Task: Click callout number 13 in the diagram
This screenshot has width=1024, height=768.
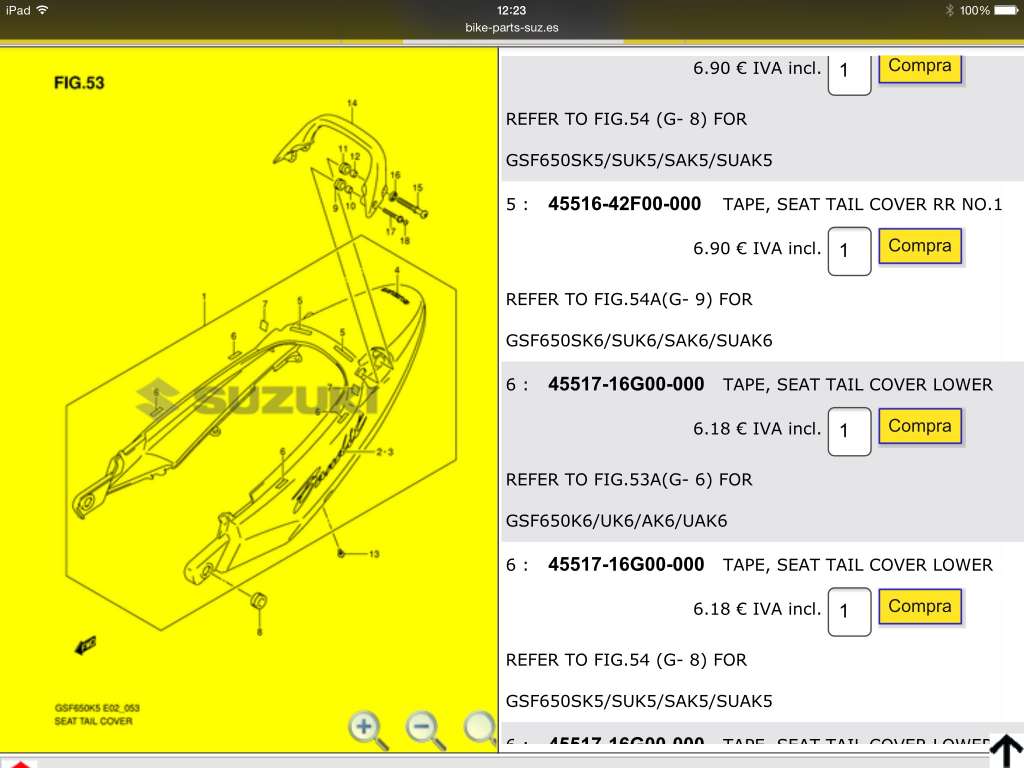Action: pos(374,554)
